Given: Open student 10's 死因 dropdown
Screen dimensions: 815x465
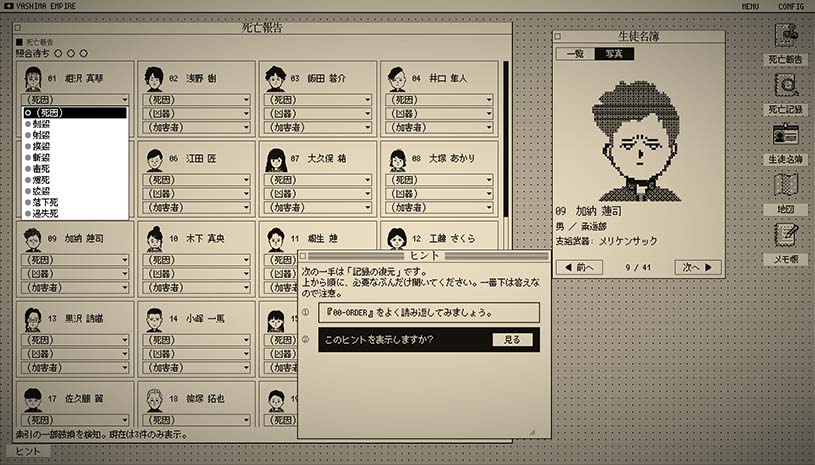Looking at the screenshot, I should click(196, 260).
